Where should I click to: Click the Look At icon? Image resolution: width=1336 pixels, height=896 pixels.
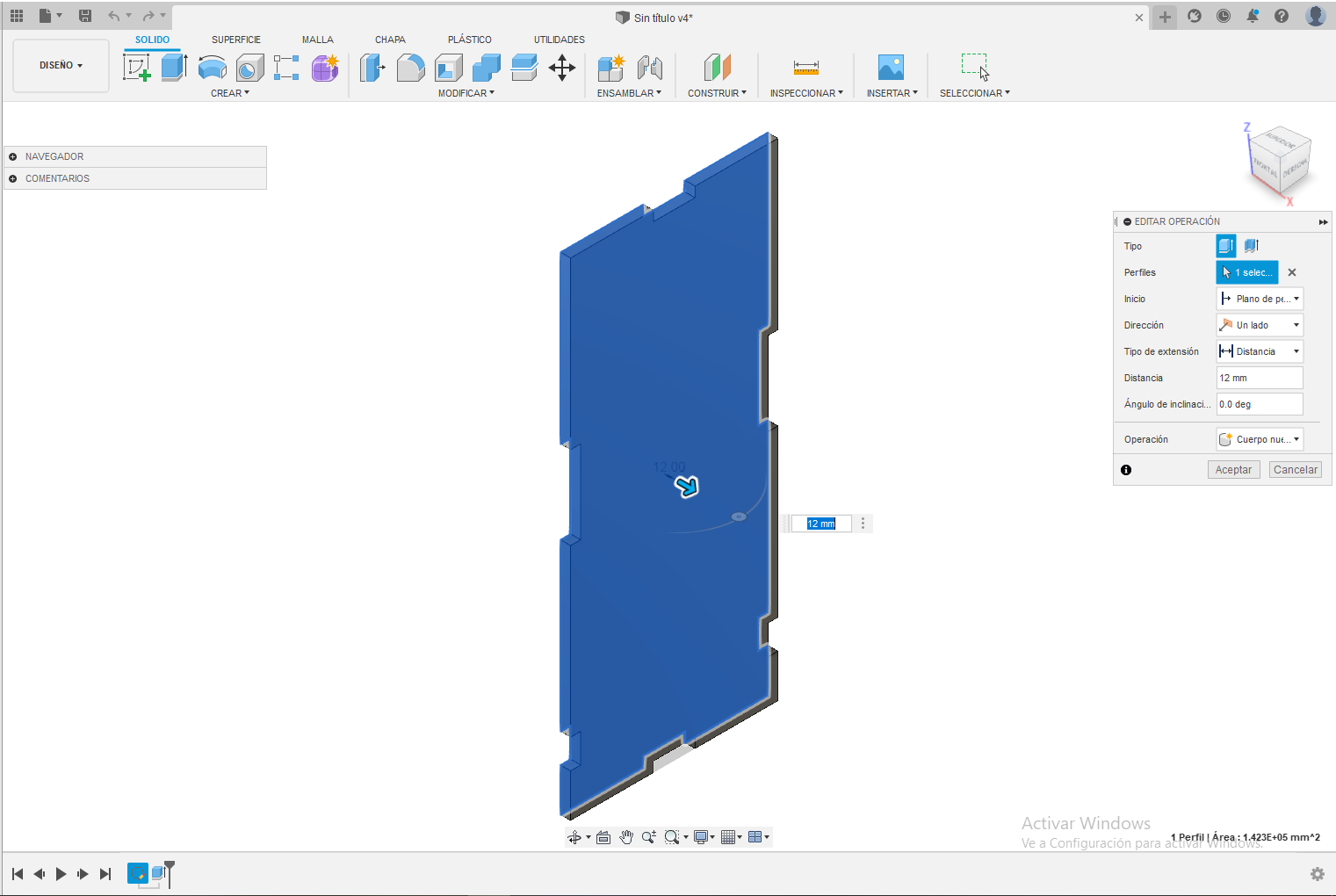pyautogui.click(x=603, y=837)
